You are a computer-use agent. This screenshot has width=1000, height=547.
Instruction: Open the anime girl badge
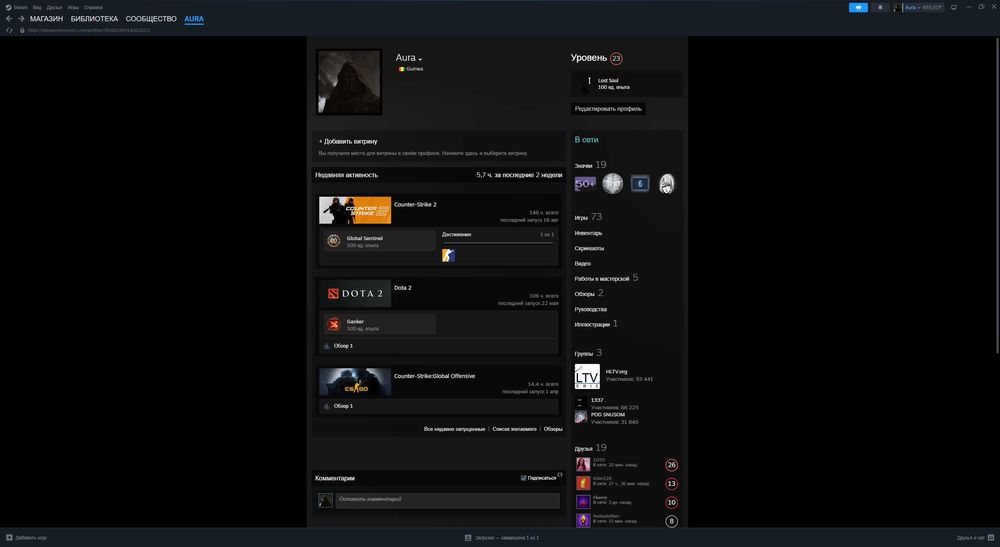click(666, 184)
